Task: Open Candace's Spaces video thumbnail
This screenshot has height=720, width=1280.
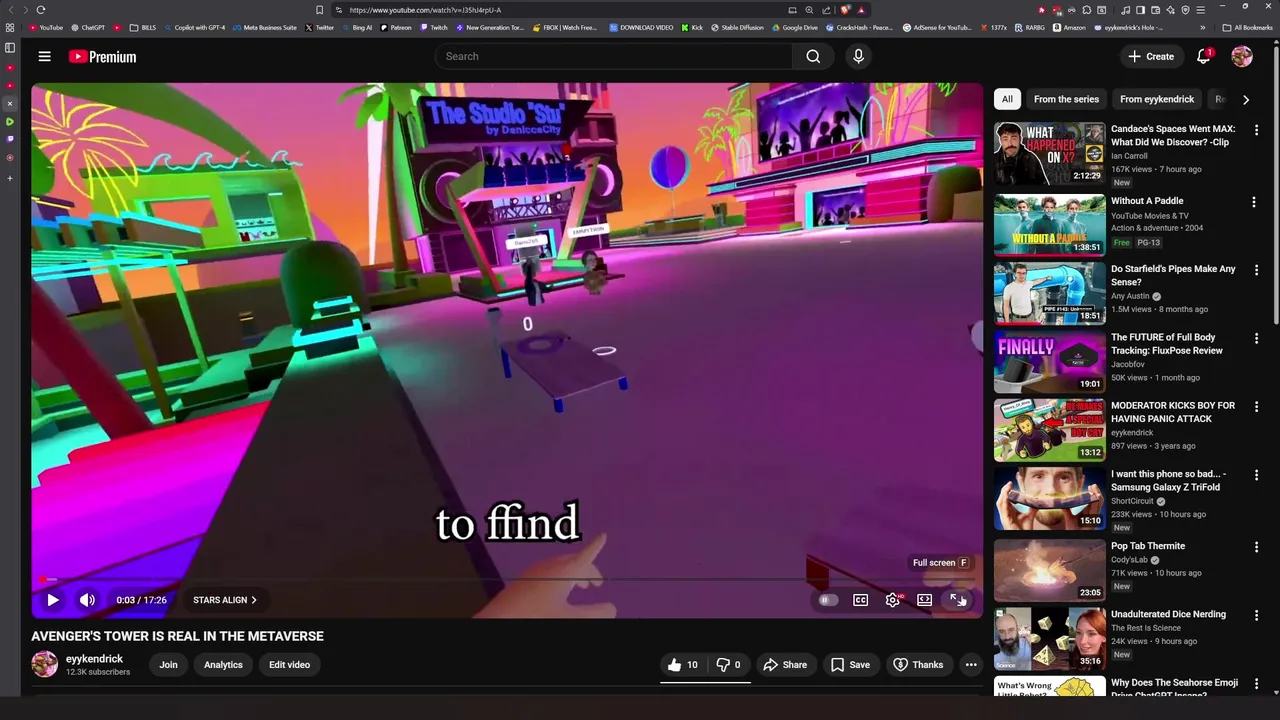Action: 1049,154
